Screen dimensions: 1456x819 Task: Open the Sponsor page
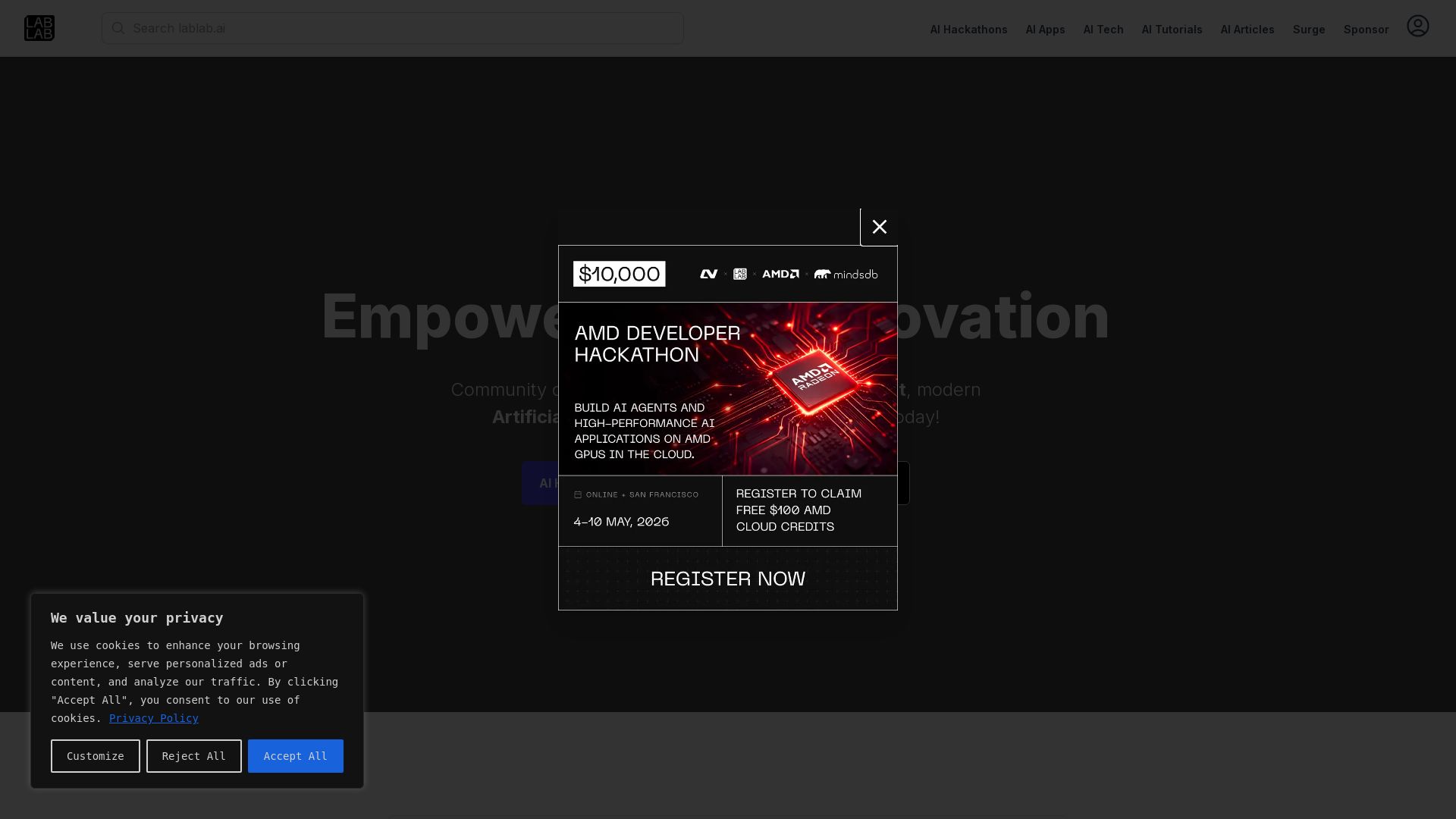(x=1366, y=30)
